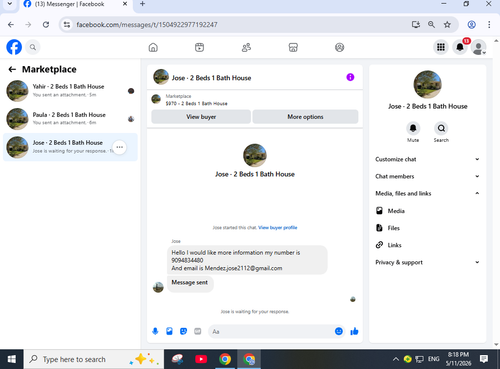
Task: Open Links in the chat panel
Action: click(x=427, y=245)
